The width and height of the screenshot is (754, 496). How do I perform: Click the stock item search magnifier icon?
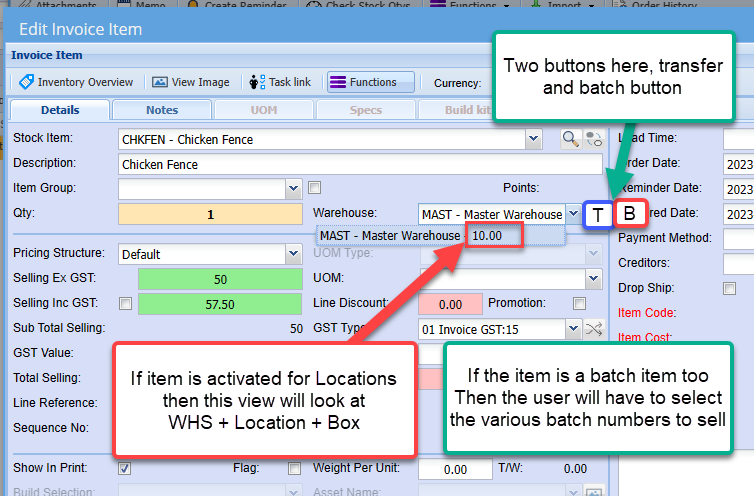point(570,139)
